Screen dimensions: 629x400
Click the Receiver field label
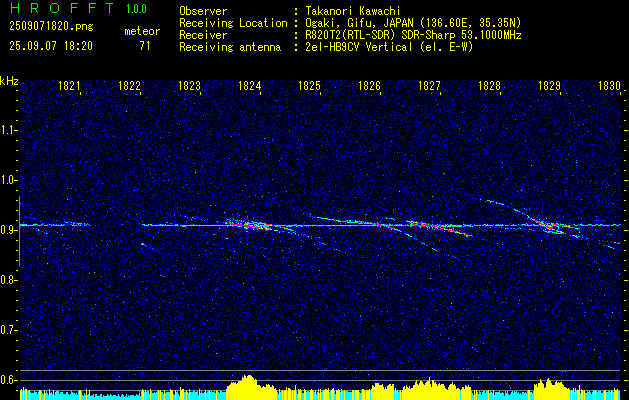203,35
